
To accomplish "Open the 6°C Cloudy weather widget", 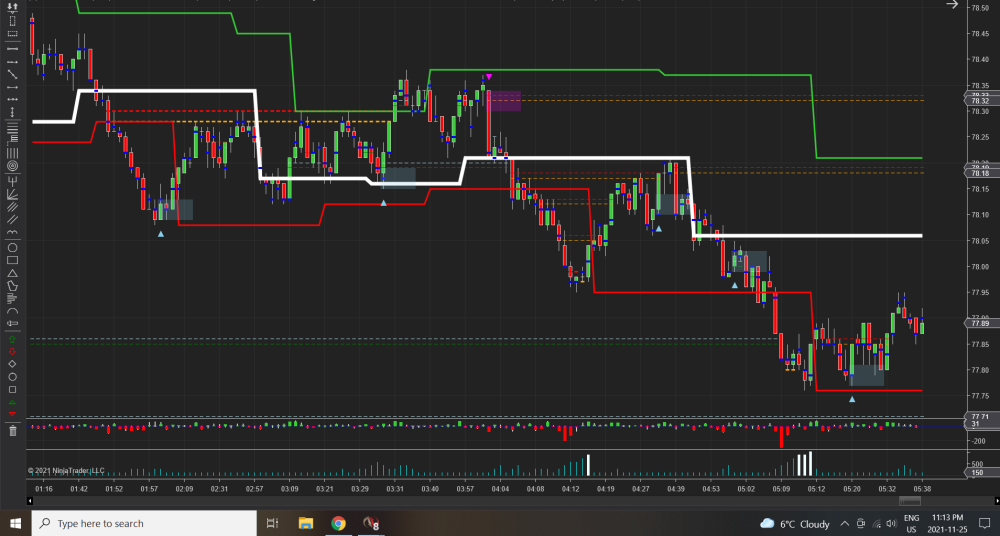I will [795, 523].
